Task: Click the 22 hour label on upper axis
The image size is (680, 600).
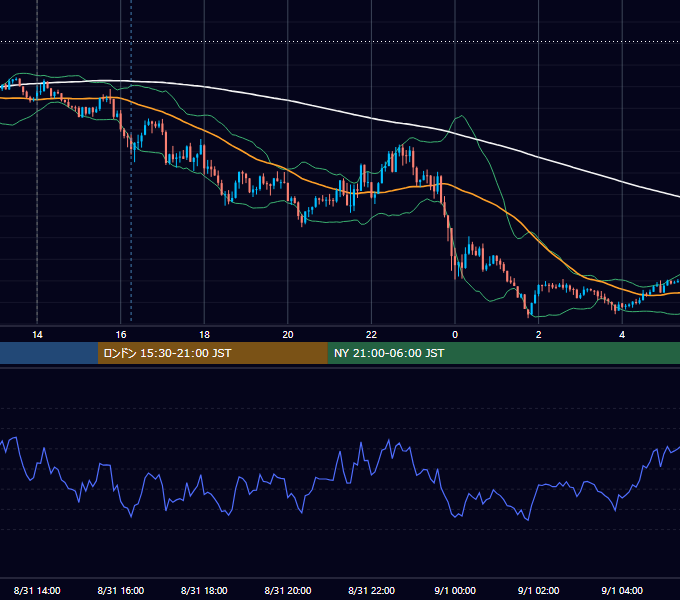Action: coord(371,335)
